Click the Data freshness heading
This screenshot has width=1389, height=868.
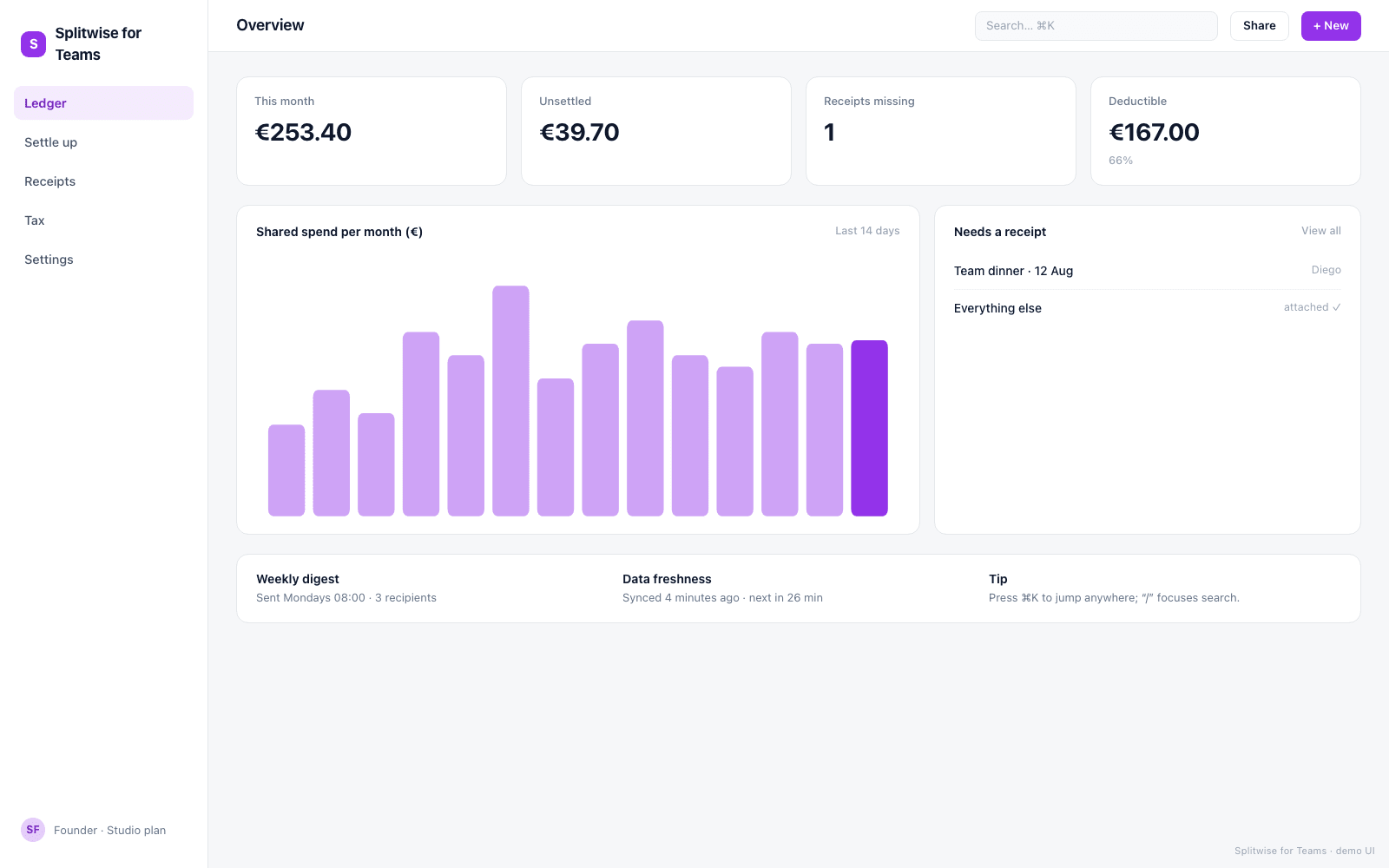click(x=667, y=579)
